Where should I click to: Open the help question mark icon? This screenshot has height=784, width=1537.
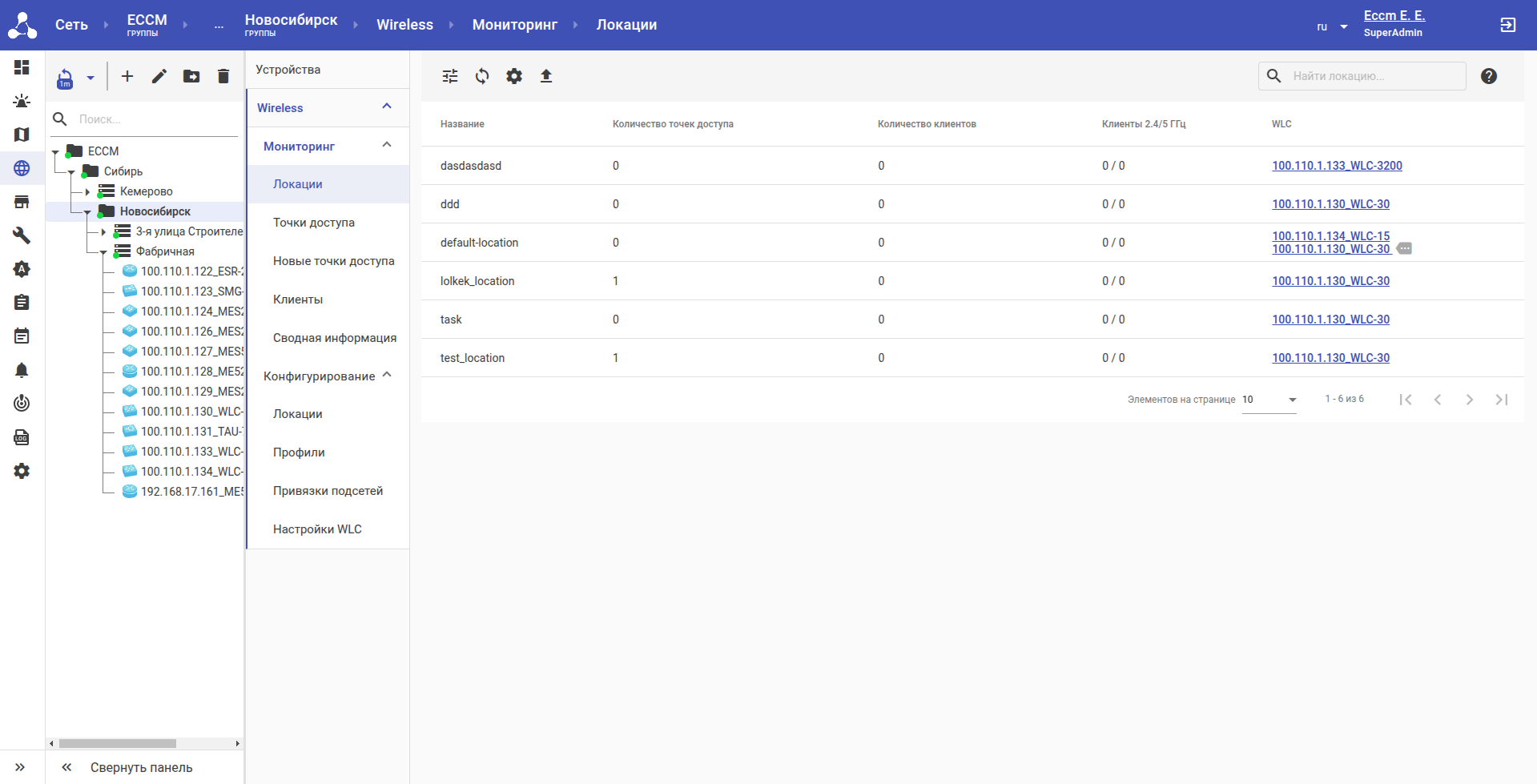(1488, 76)
